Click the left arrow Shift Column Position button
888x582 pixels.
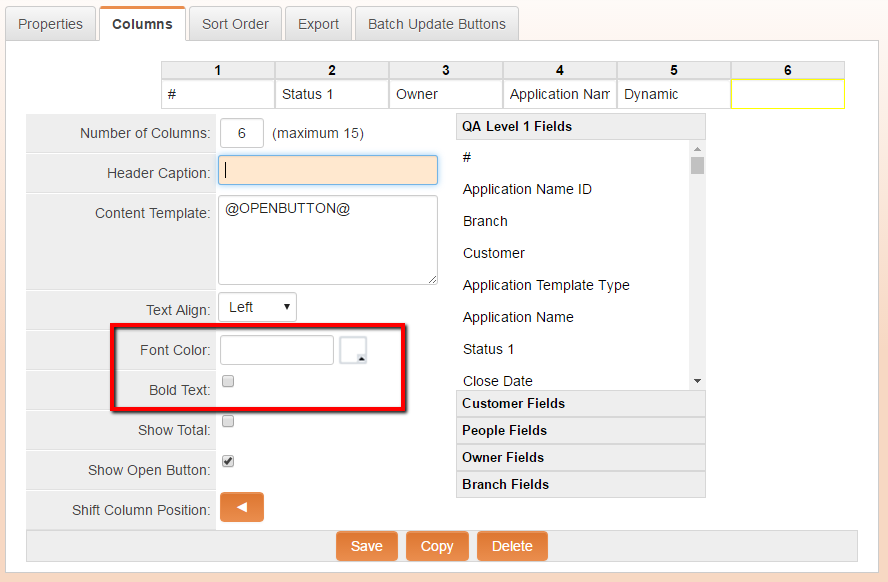click(x=241, y=507)
